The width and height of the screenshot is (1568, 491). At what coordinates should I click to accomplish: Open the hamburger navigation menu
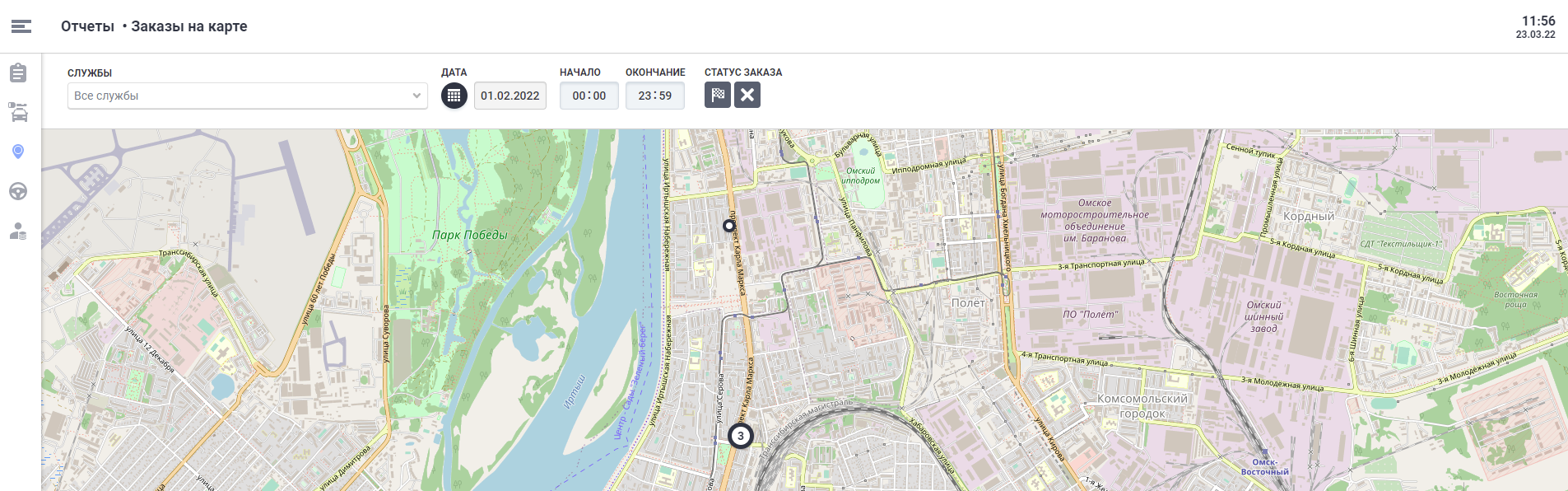point(21,26)
